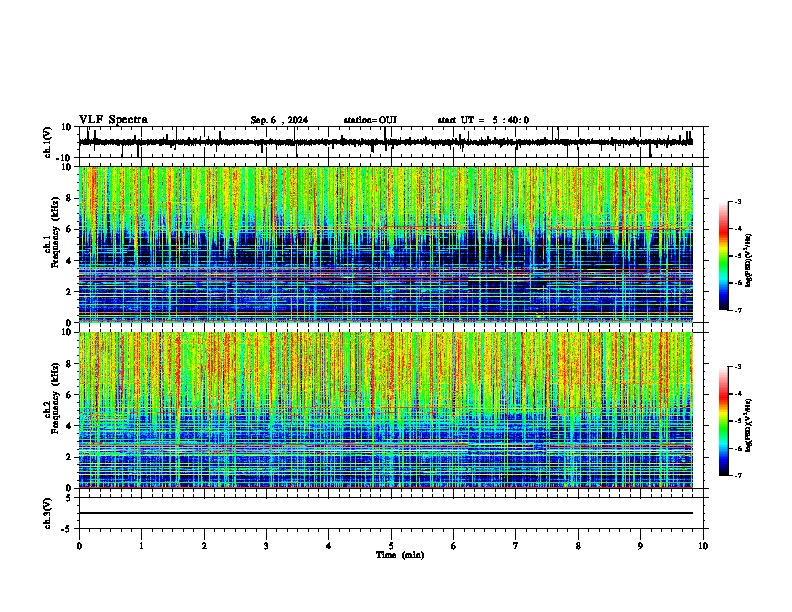Click time axis tick label "5"
Viewport: 792px width, 612px height.
[x=391, y=546]
